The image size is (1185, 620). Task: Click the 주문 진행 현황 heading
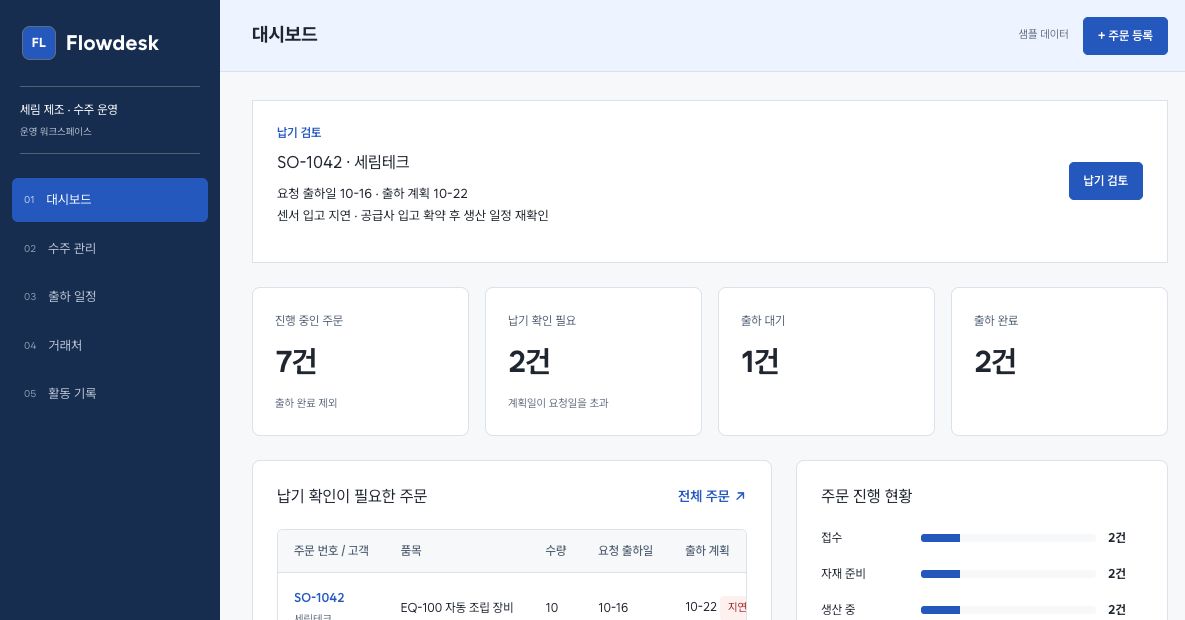(866, 496)
